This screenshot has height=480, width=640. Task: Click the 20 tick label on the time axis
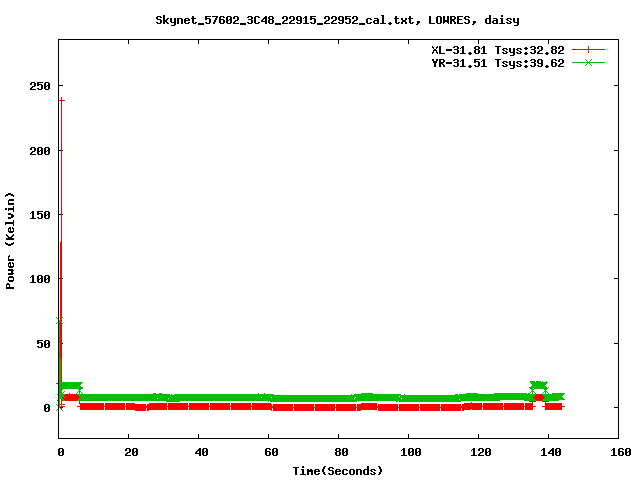(x=129, y=452)
